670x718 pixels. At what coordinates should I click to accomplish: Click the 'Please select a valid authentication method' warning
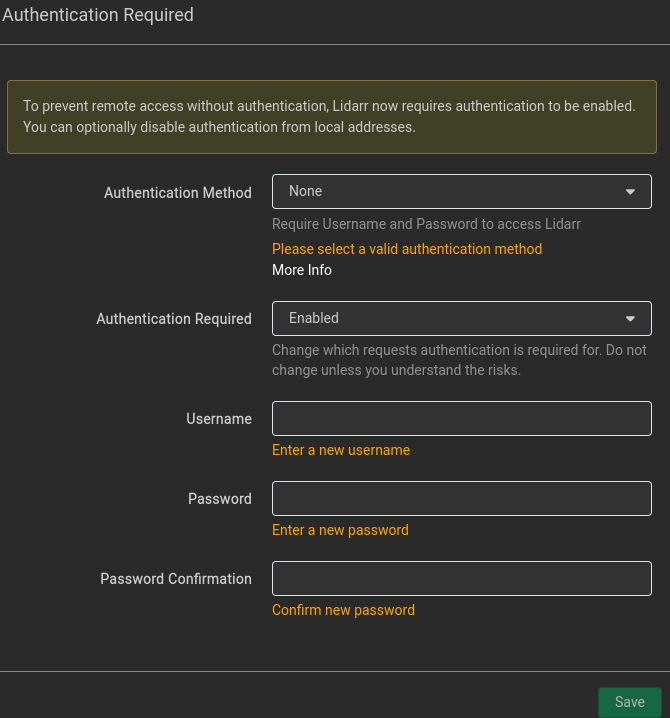point(407,249)
